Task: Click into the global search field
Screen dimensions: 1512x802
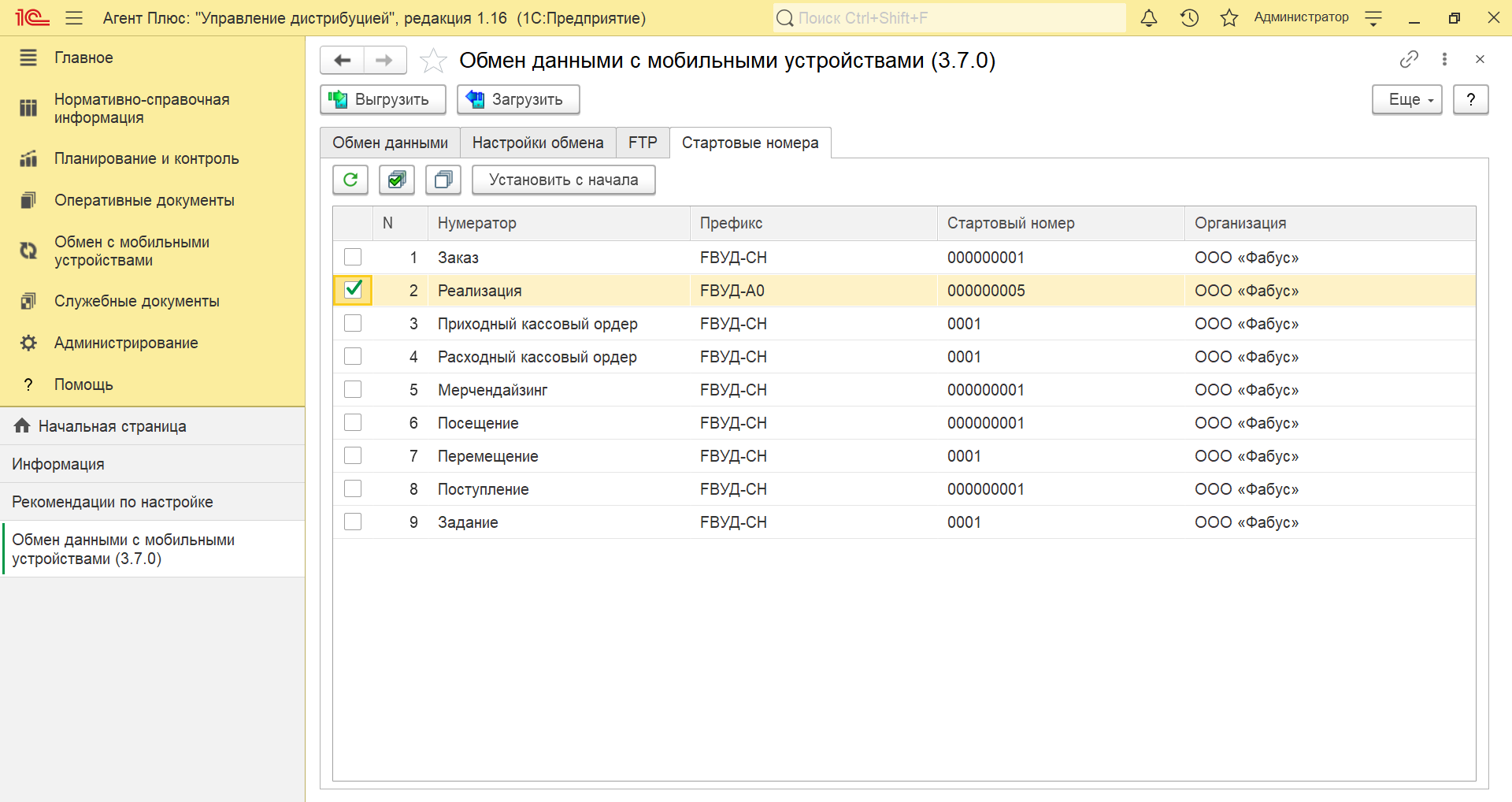Action: coord(949,18)
